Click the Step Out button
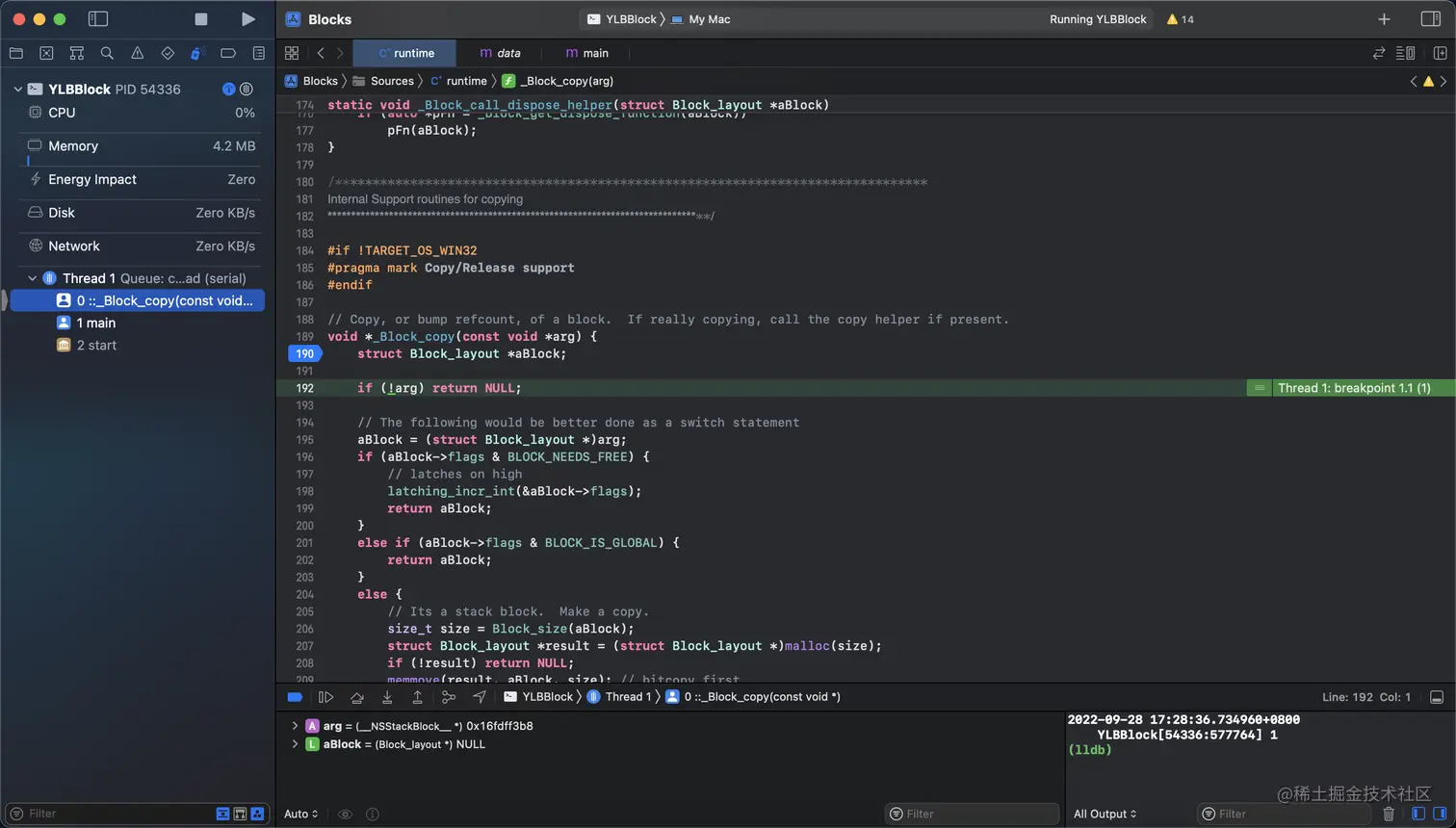1456x828 pixels. click(417, 697)
